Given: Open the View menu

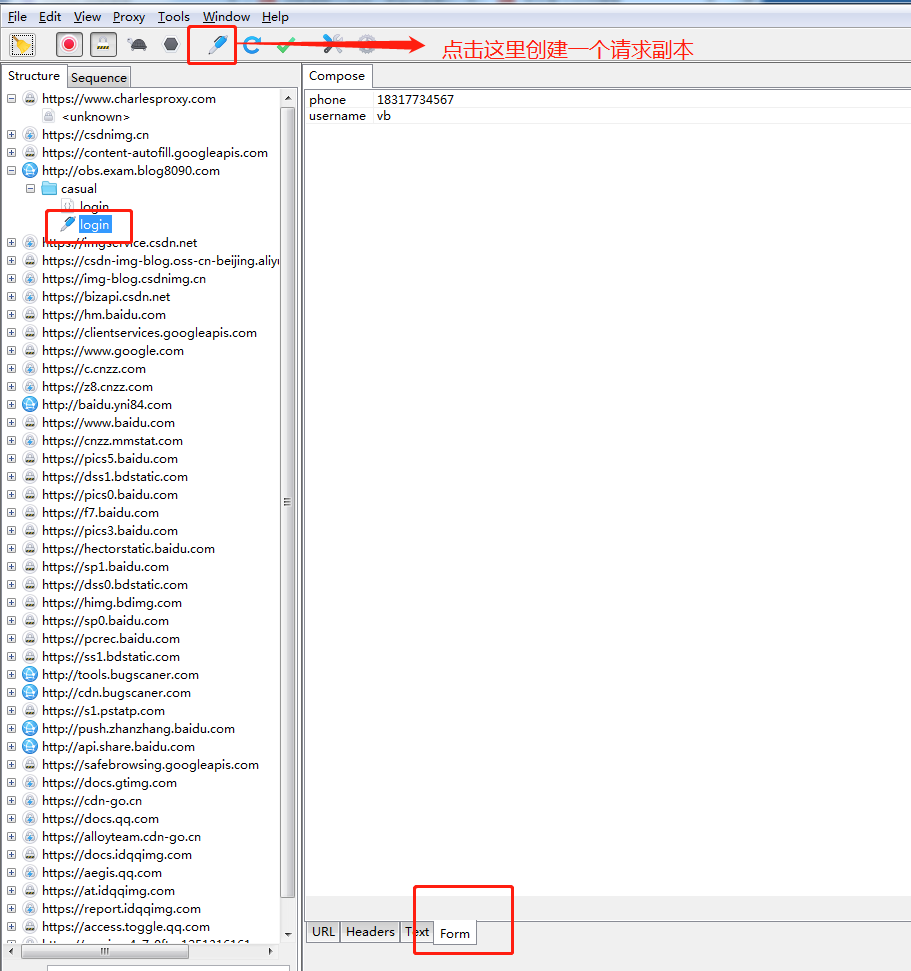Looking at the screenshot, I should click(87, 17).
